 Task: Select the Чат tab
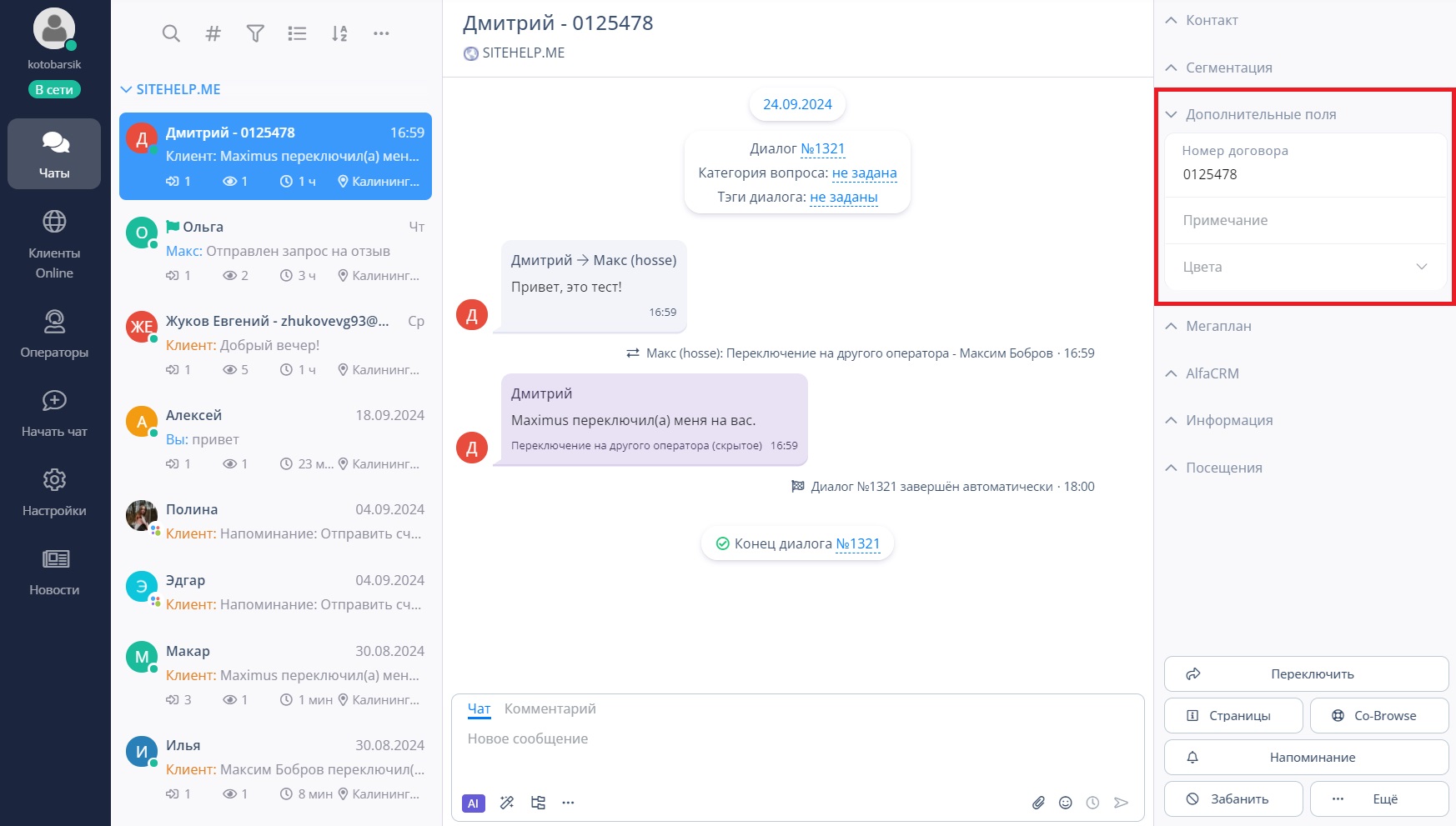click(x=479, y=708)
